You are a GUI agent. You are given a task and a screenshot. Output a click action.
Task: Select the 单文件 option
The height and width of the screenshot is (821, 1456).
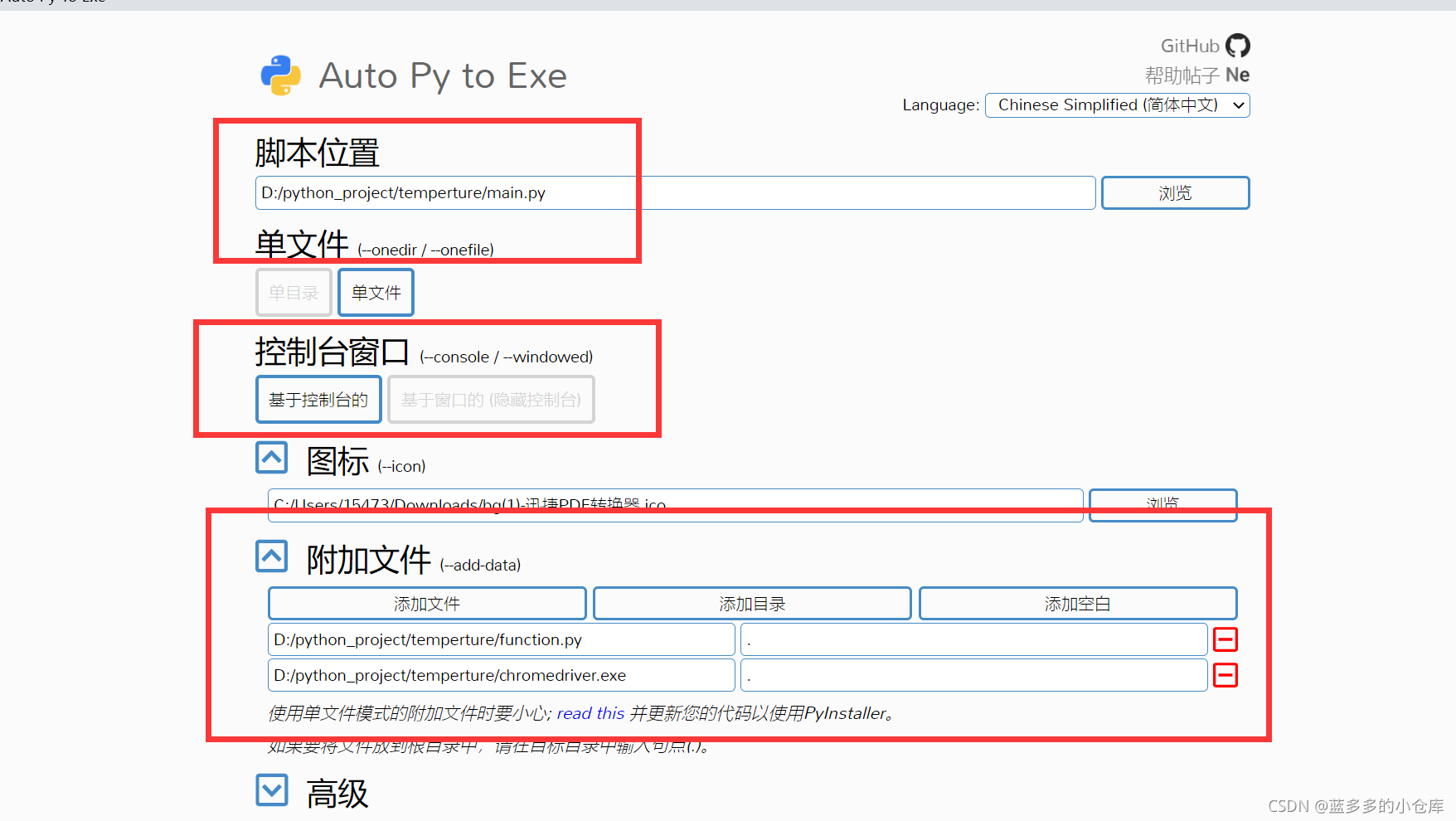coord(376,293)
